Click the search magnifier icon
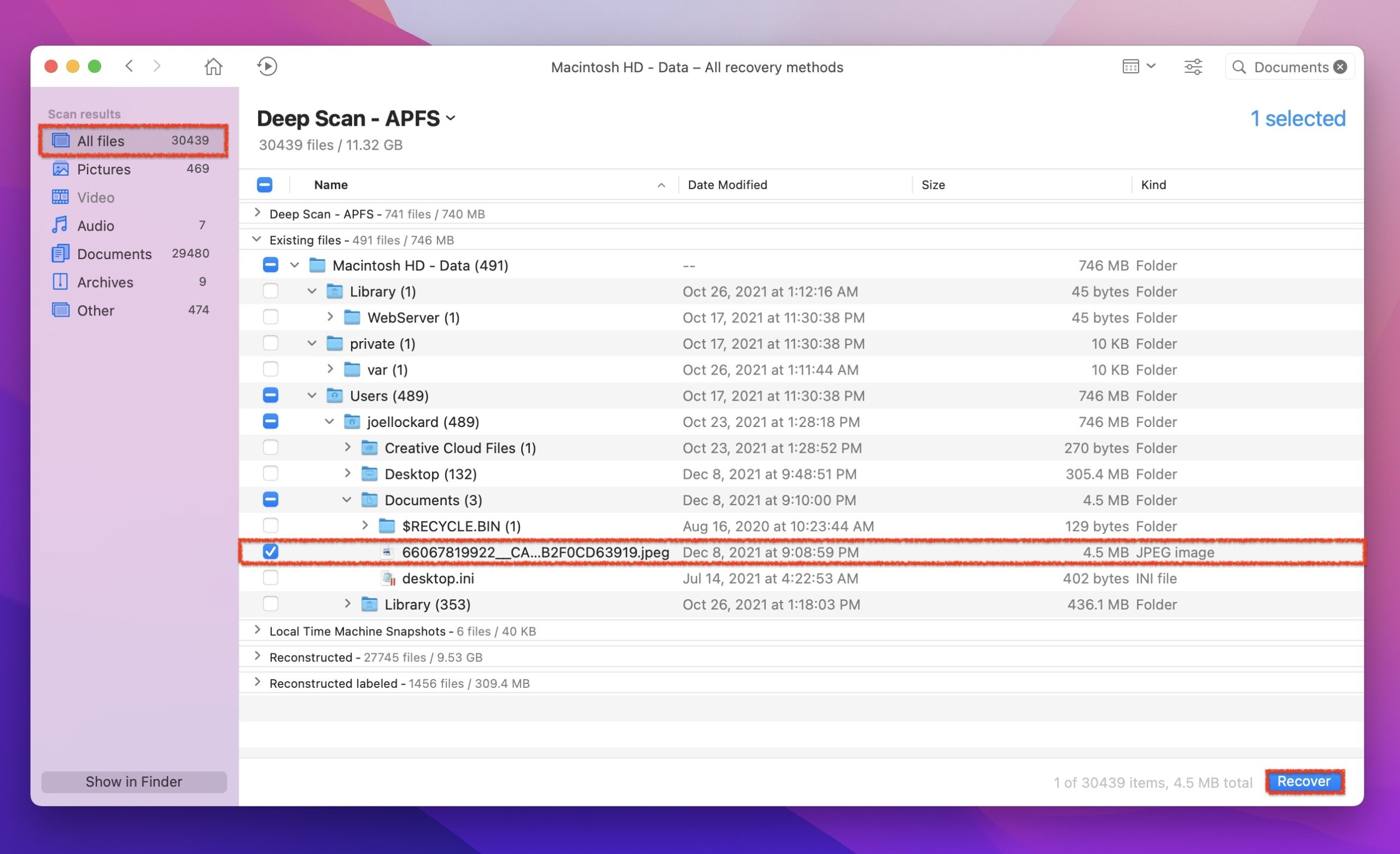This screenshot has height=854, width=1400. (1239, 67)
